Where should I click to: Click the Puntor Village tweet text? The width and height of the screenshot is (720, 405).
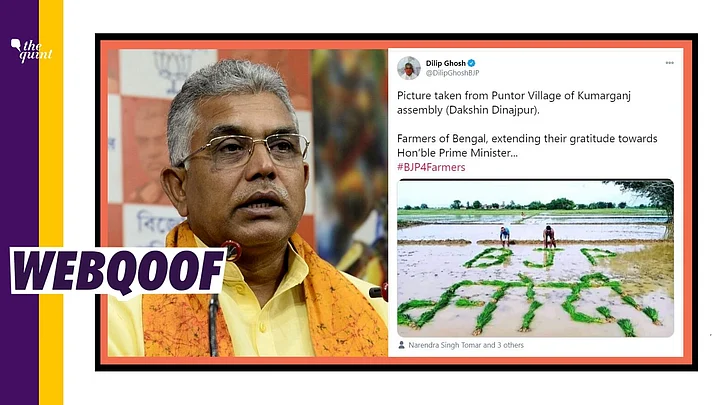(x=514, y=103)
